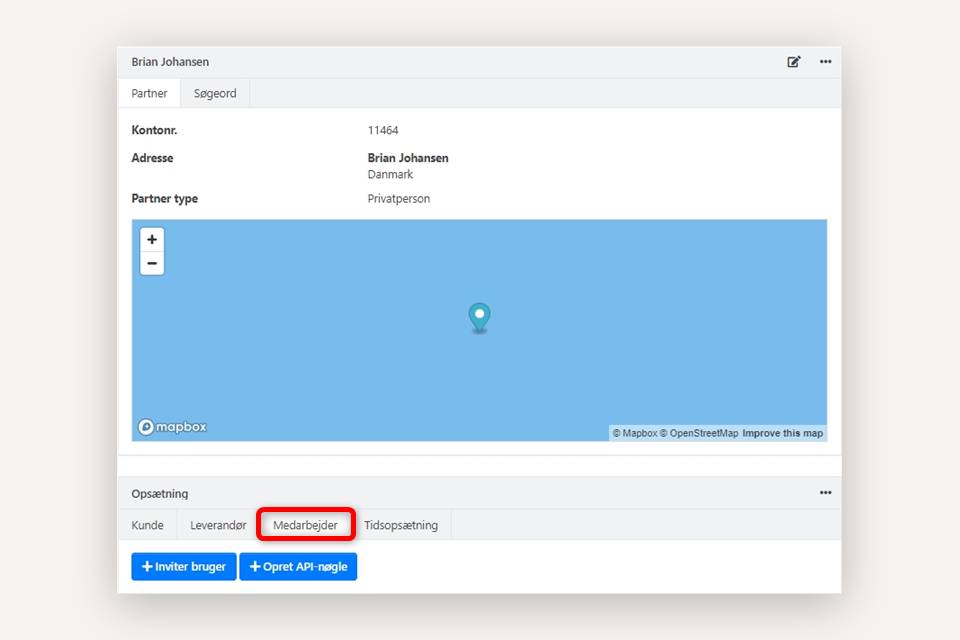This screenshot has height=640, width=960.
Task: Click the account number 11464
Action: click(383, 130)
